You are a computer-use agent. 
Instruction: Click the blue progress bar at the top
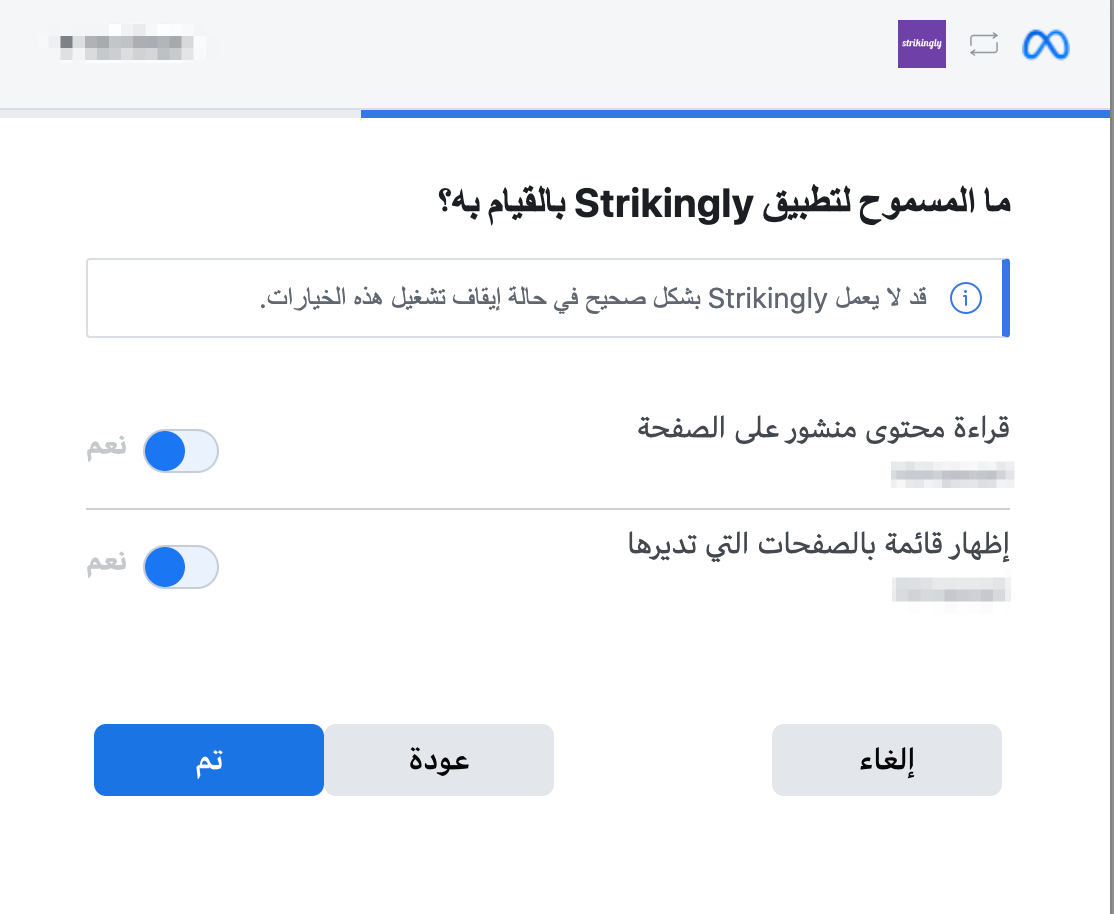click(735, 114)
